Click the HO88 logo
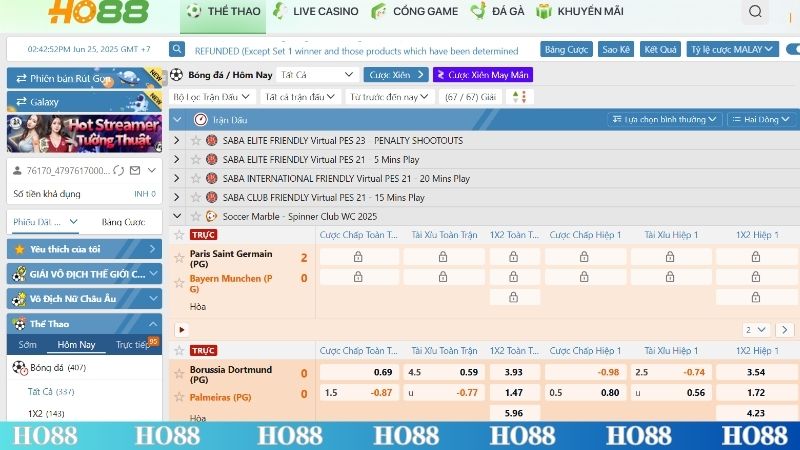This screenshot has width=800, height=450. click(98, 12)
